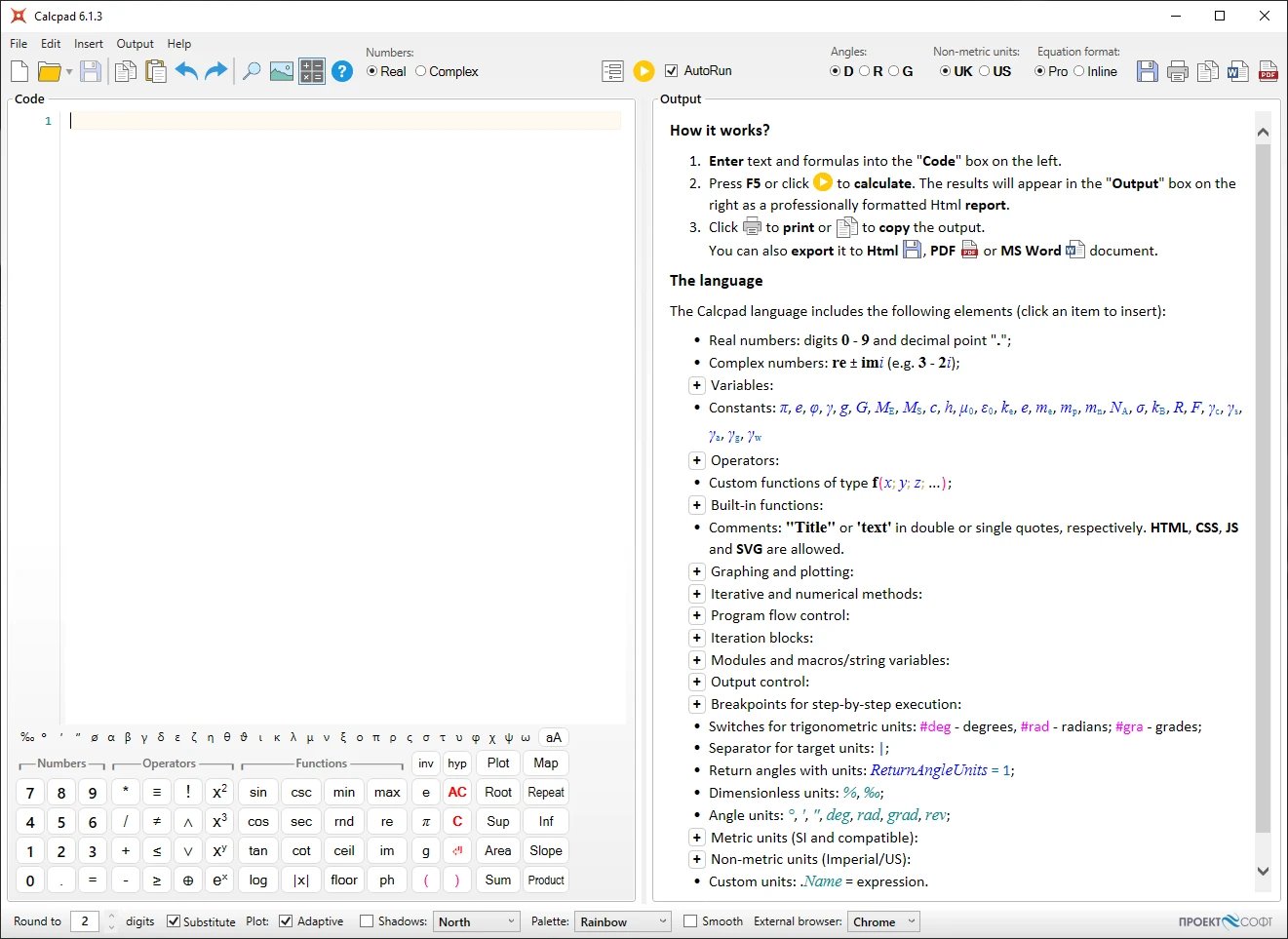1288x939 pixels.
Task: Expand the Built-in functions section
Action: click(x=697, y=505)
